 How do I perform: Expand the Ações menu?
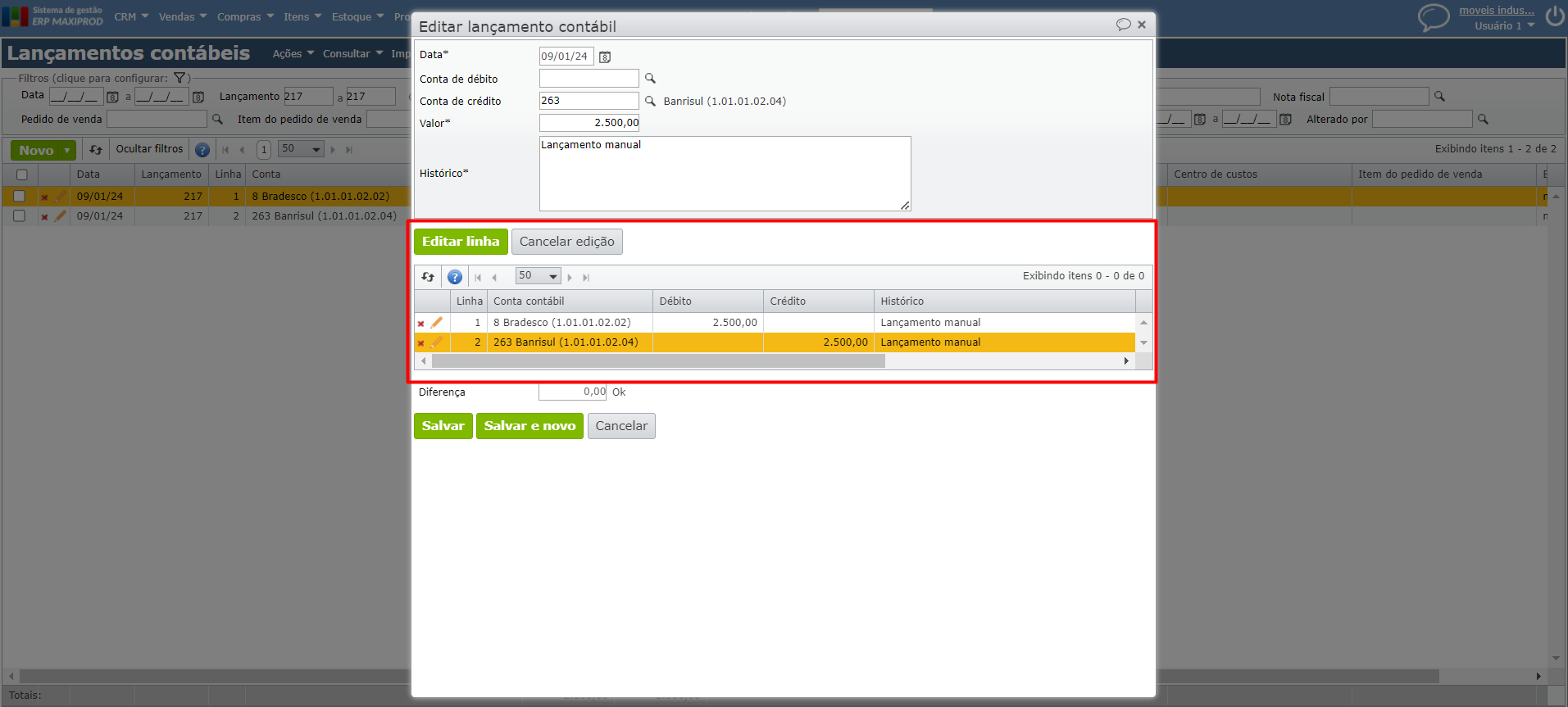(293, 54)
